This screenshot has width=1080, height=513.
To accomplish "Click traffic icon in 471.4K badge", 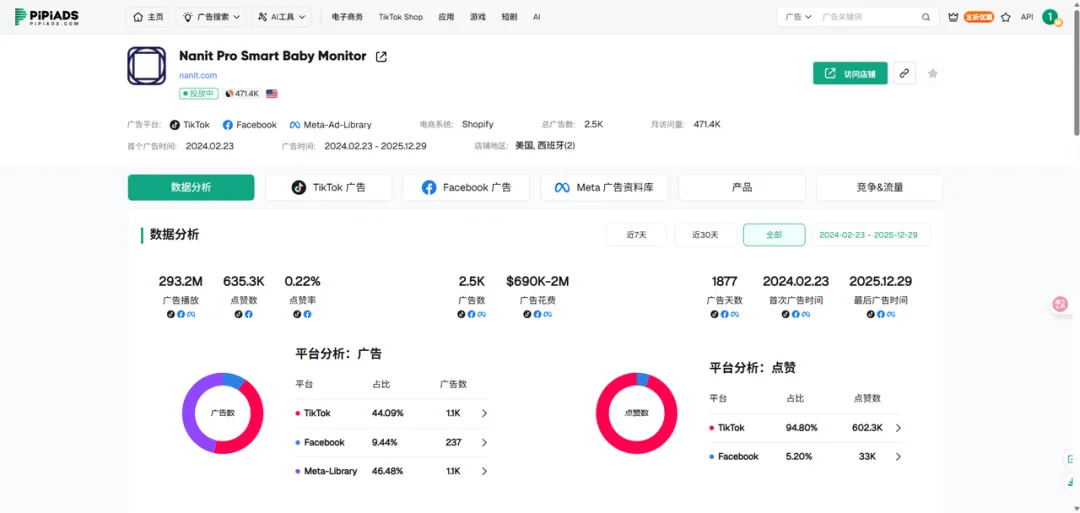I will click(x=229, y=94).
